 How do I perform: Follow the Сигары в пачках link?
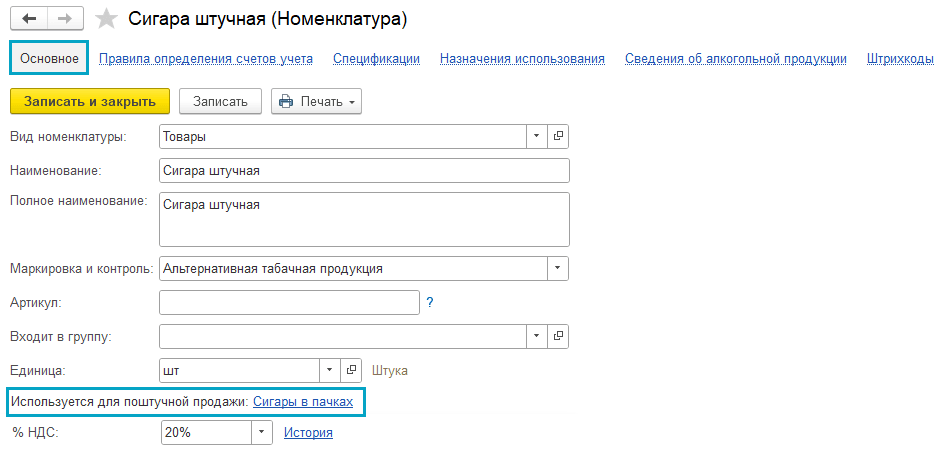pyautogui.click(x=303, y=402)
